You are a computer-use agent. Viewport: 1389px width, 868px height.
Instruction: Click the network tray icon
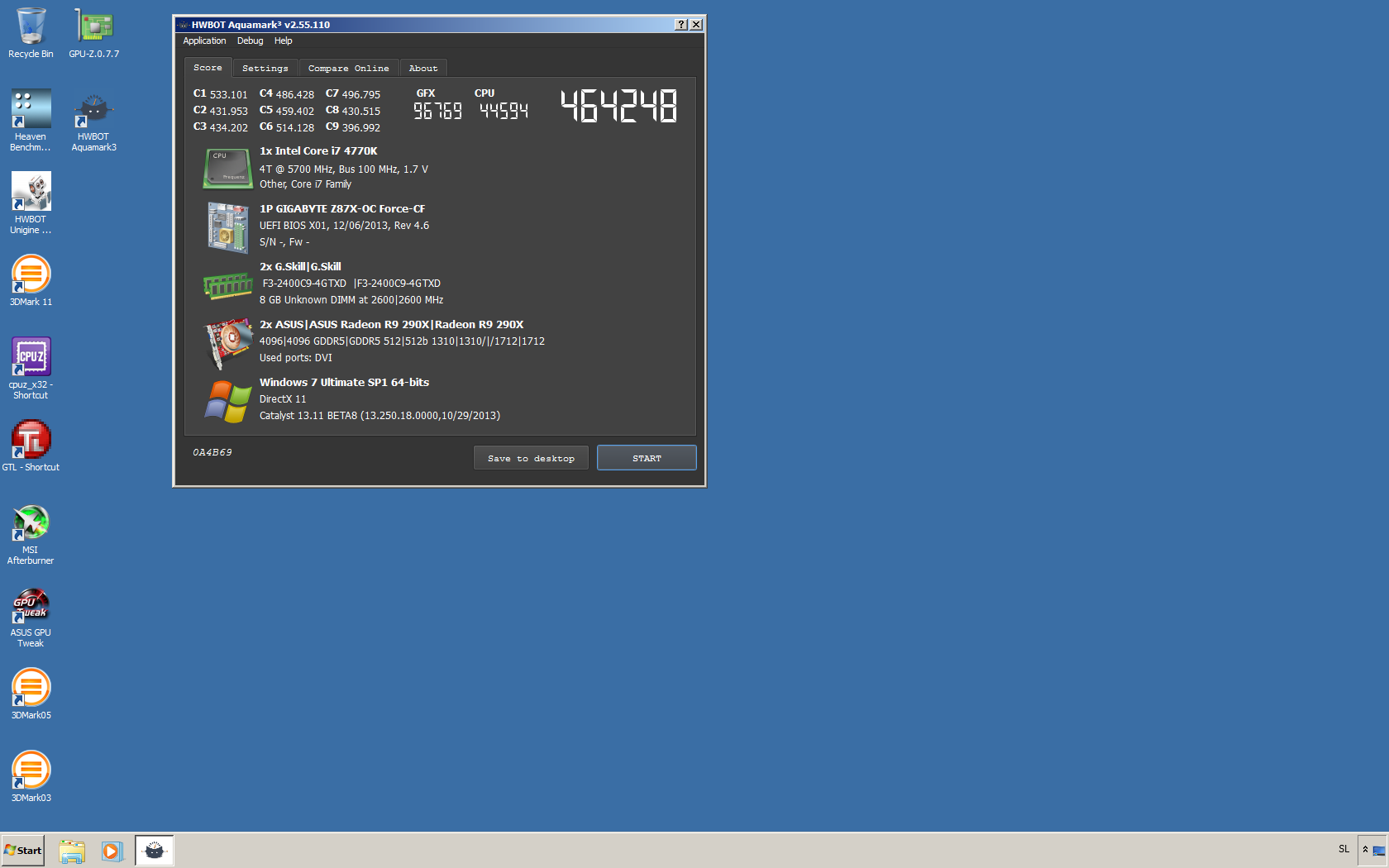(x=1379, y=851)
